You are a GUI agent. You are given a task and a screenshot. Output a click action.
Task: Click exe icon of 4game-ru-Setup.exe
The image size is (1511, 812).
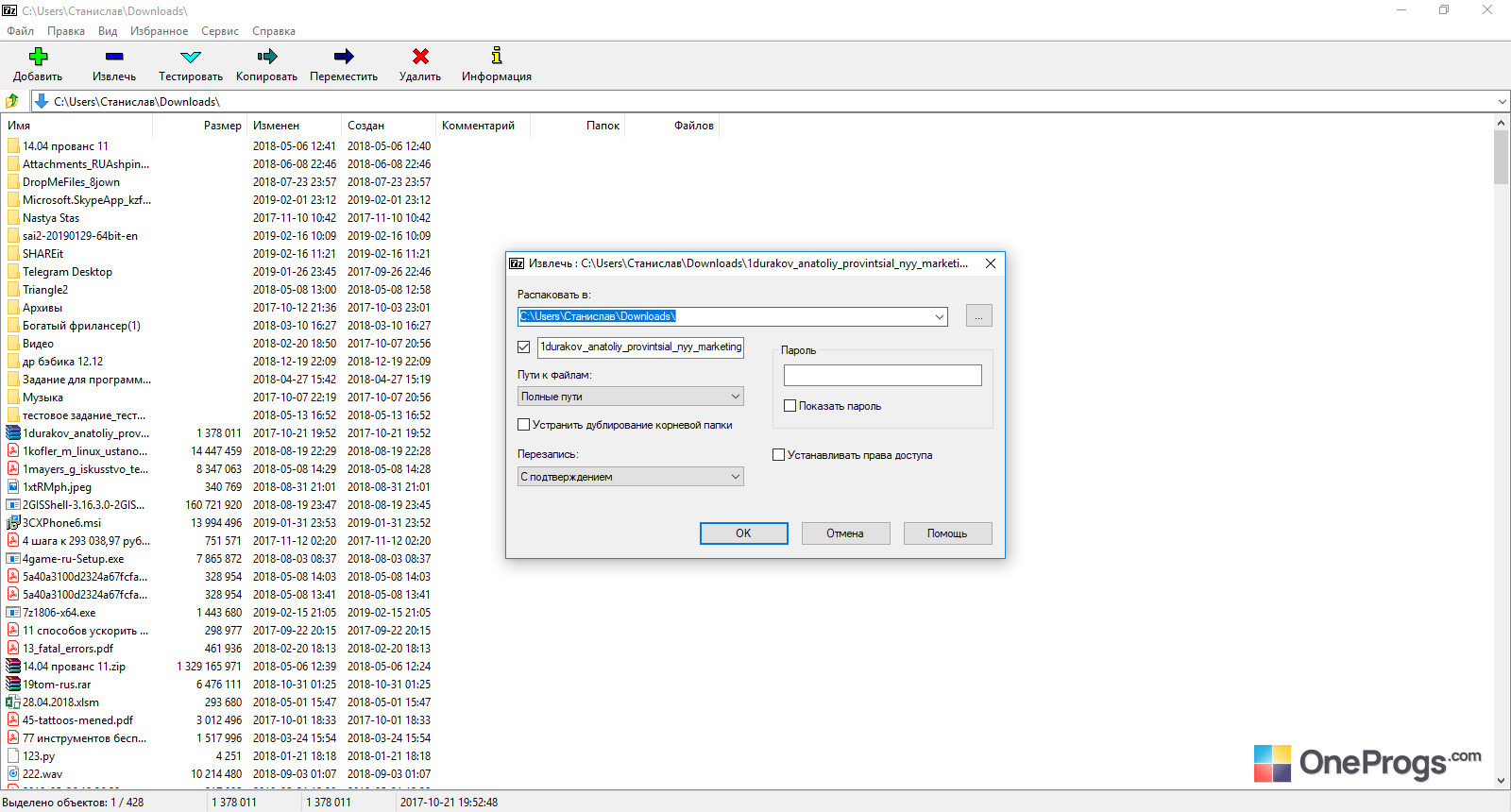tap(13, 559)
